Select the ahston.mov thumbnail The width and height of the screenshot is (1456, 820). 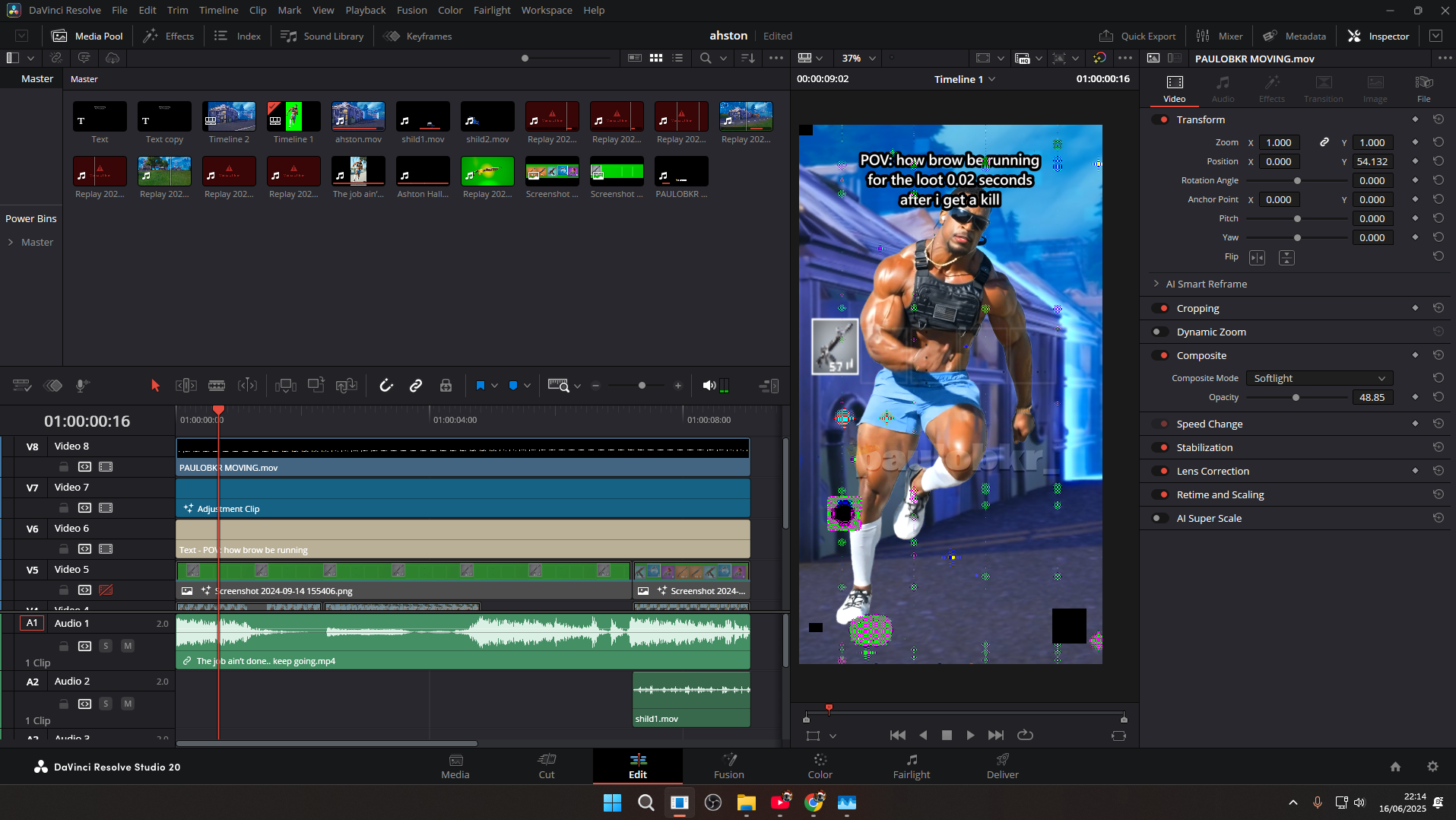[x=358, y=116]
